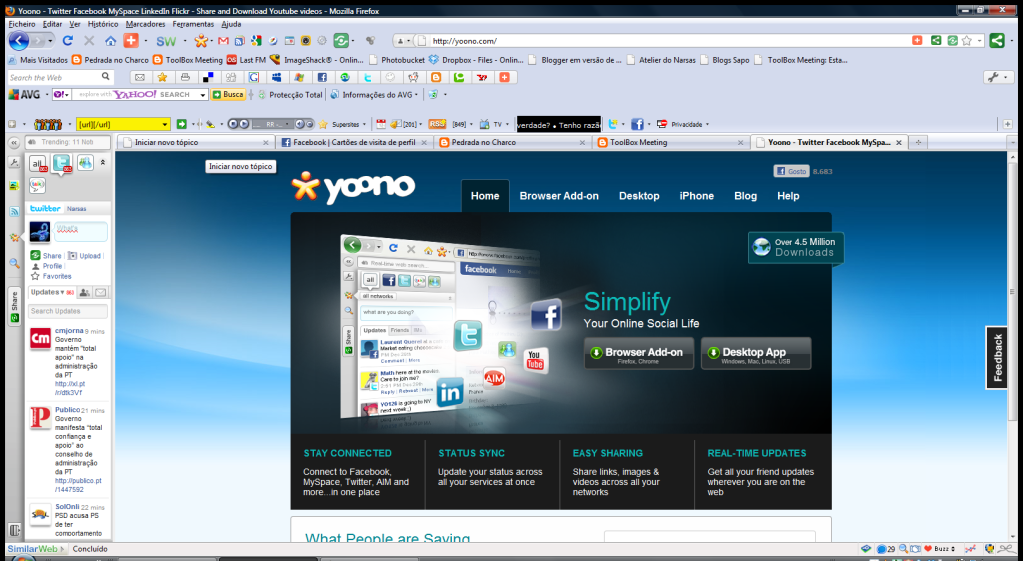Reload the page with the refresh icon

click(68, 41)
